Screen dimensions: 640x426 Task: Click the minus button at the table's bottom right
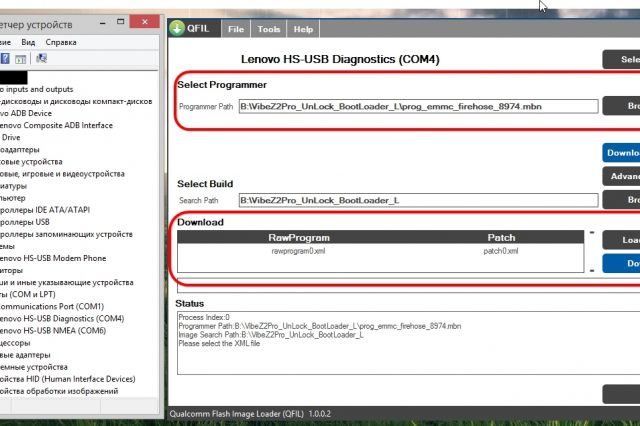592,271
